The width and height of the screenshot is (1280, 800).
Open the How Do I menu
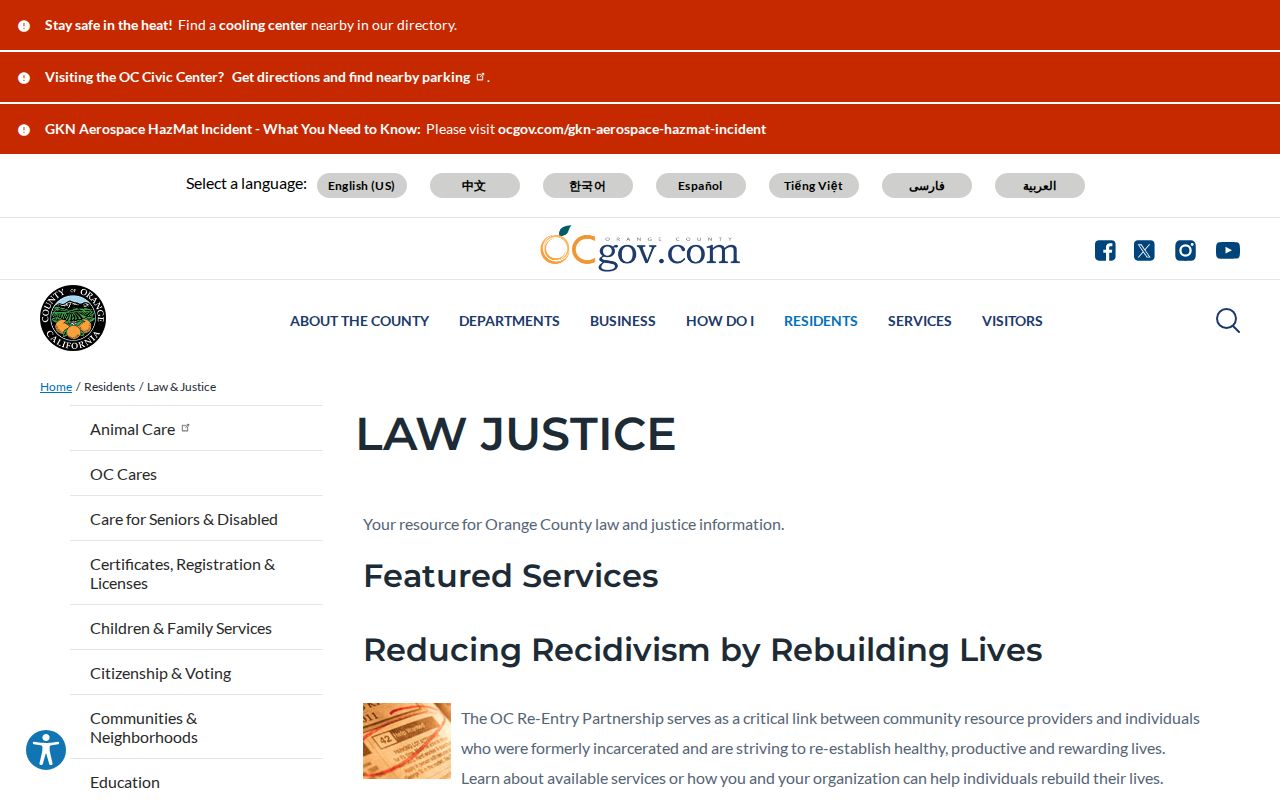point(720,321)
